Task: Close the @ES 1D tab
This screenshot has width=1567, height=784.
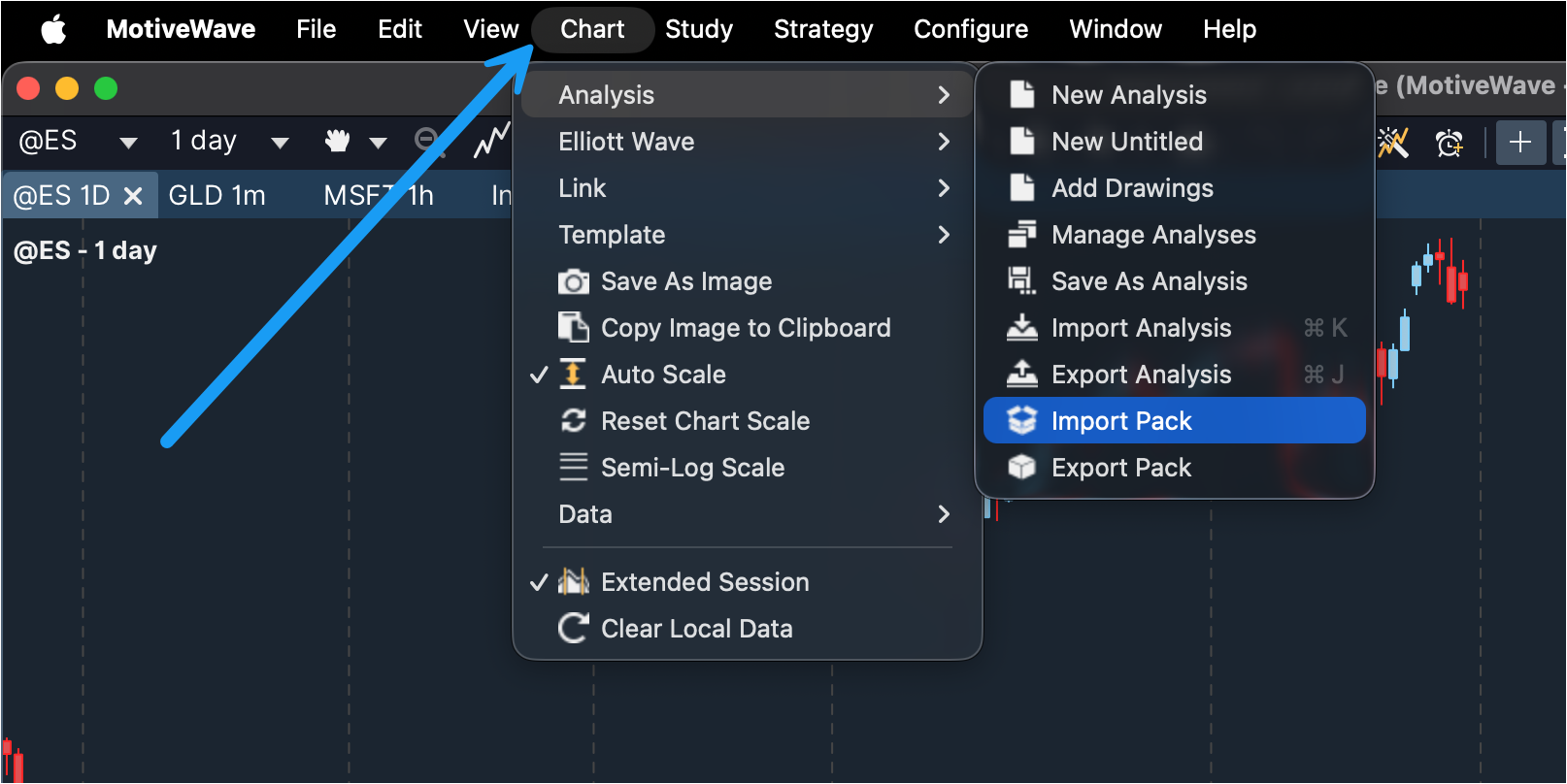Action: point(133,196)
